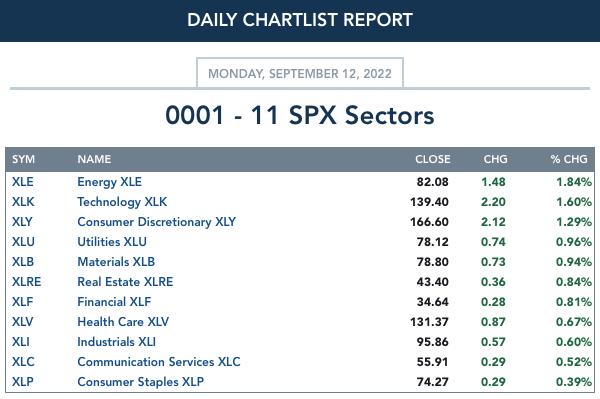Open the Financial XLF link
The image size is (600, 399).
point(114,301)
